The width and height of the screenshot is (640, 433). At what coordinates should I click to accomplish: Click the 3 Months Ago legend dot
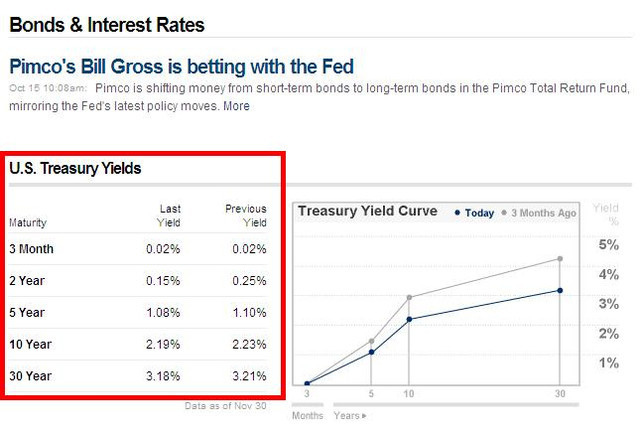pos(516,213)
